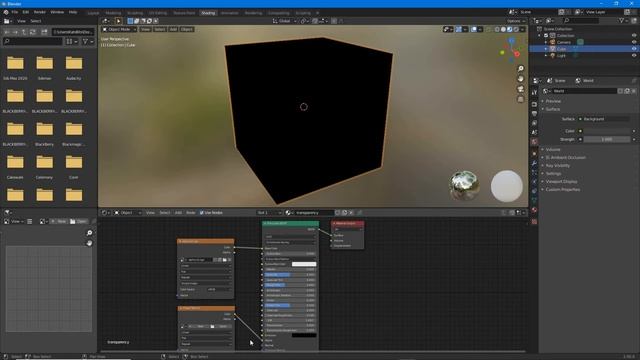
Task: Click the select box tool icon in viewport header
Action: pyautogui.click(x=130, y=21)
